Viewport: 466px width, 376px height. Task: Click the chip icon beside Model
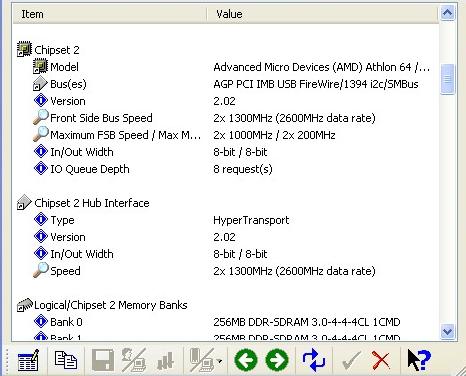(x=40, y=67)
